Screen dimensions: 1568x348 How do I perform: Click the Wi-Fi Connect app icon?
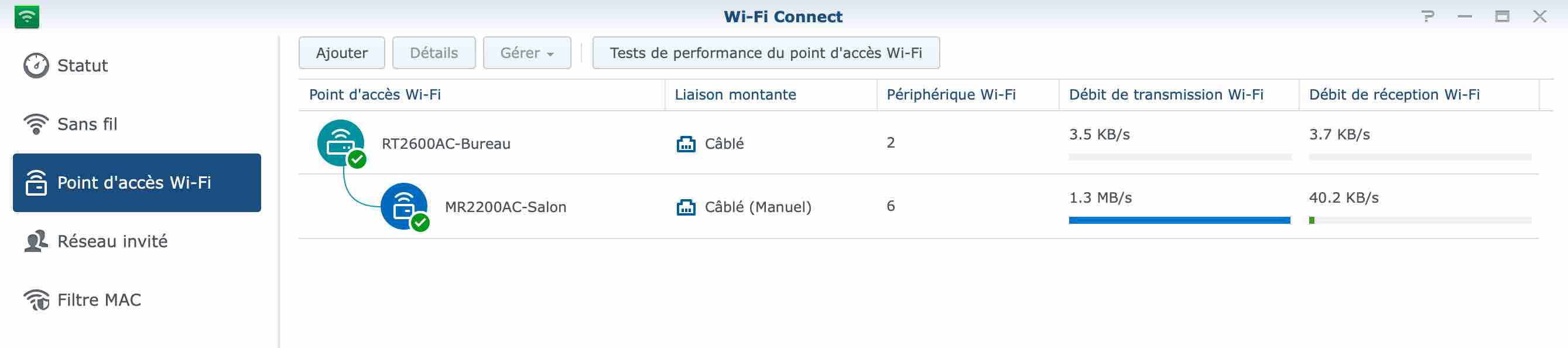point(27,16)
